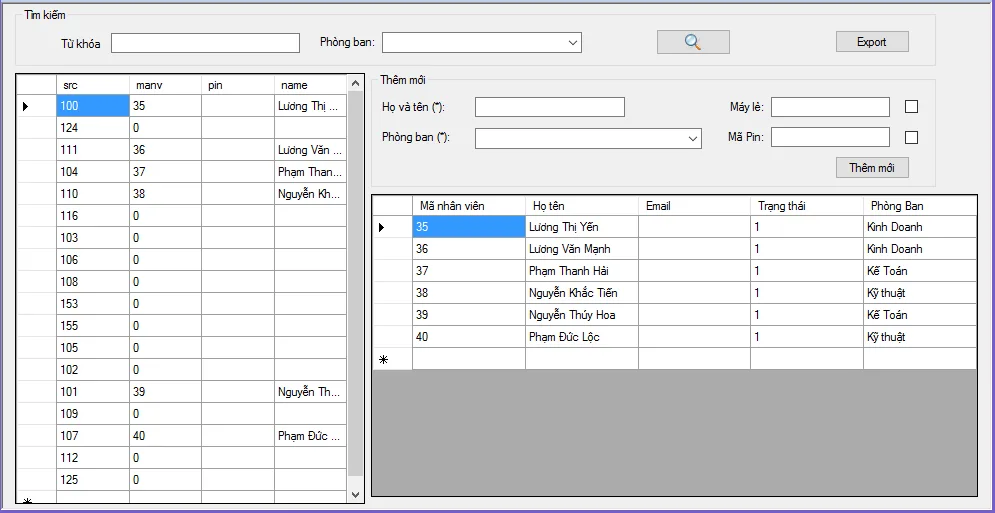
Task: Expand the Phòng ban (*) dropdown in Thêm mới
Action: click(693, 139)
